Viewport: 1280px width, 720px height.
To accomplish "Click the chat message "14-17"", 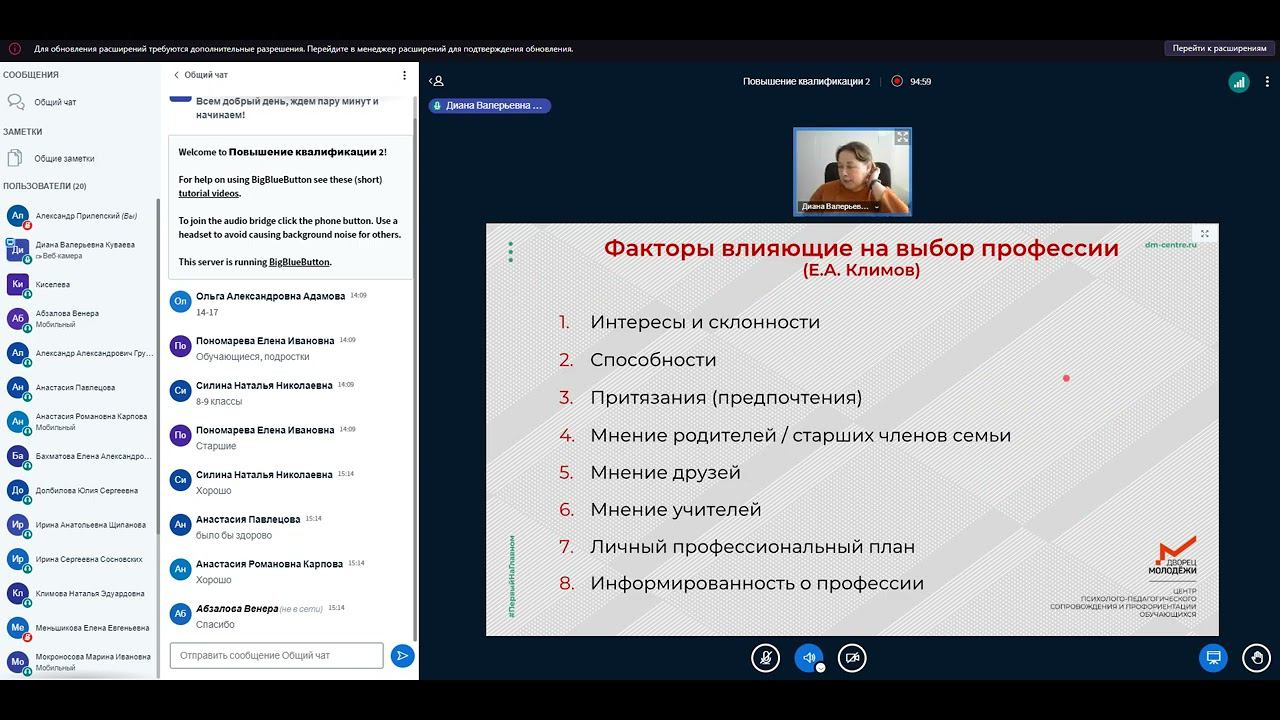I will [x=207, y=312].
